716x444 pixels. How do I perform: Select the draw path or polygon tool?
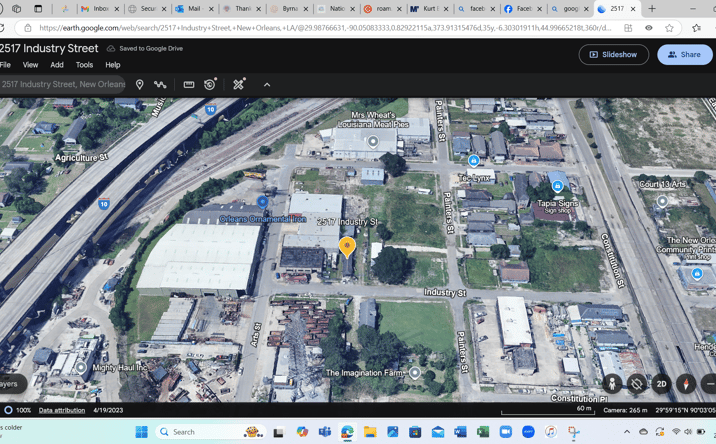click(160, 85)
